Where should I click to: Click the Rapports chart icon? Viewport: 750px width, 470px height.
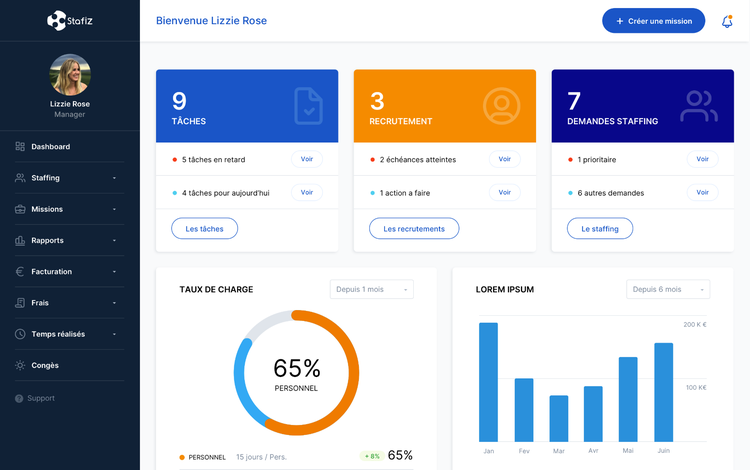(x=20, y=240)
